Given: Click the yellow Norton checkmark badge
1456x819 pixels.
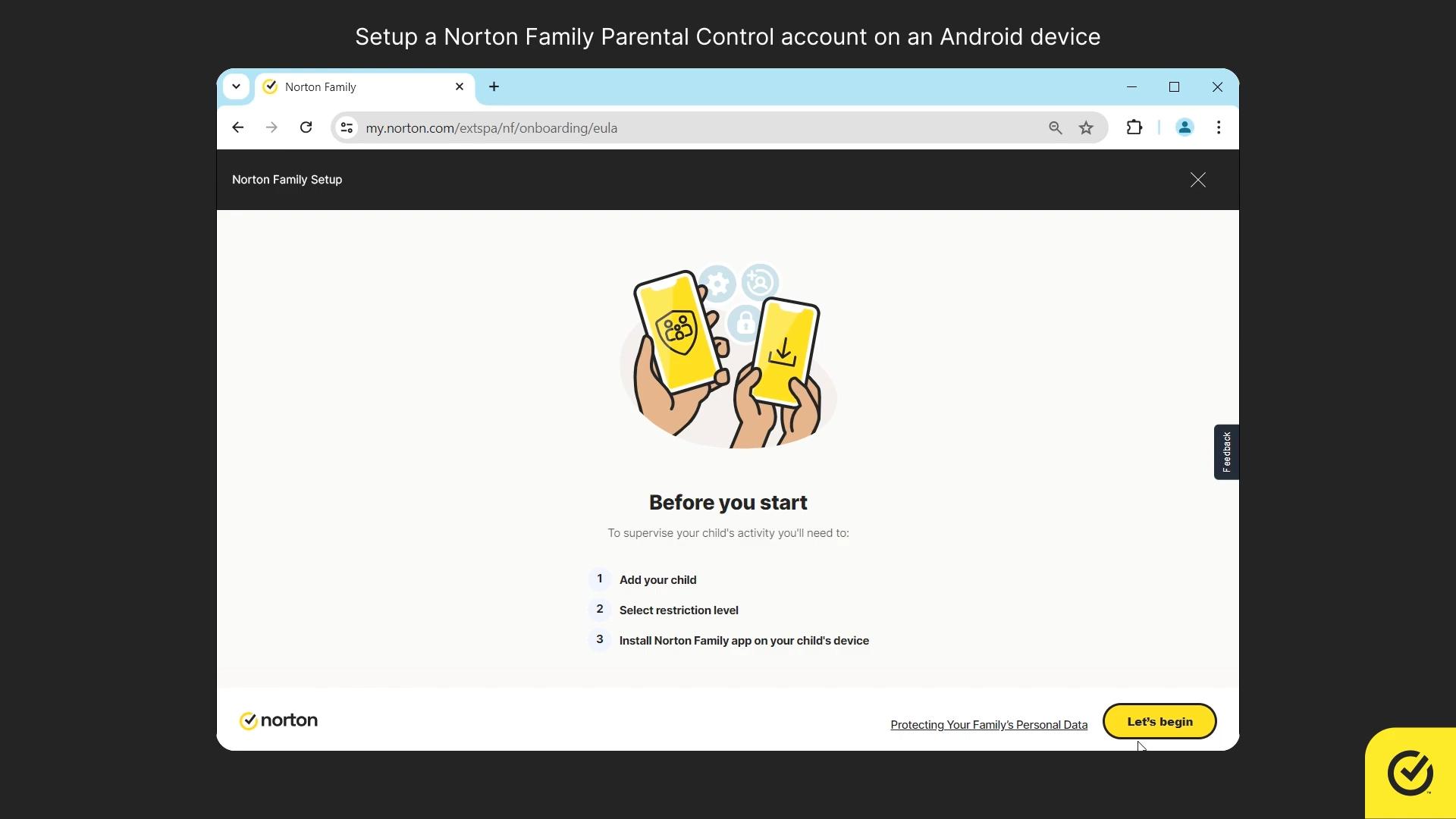Looking at the screenshot, I should click(1410, 773).
